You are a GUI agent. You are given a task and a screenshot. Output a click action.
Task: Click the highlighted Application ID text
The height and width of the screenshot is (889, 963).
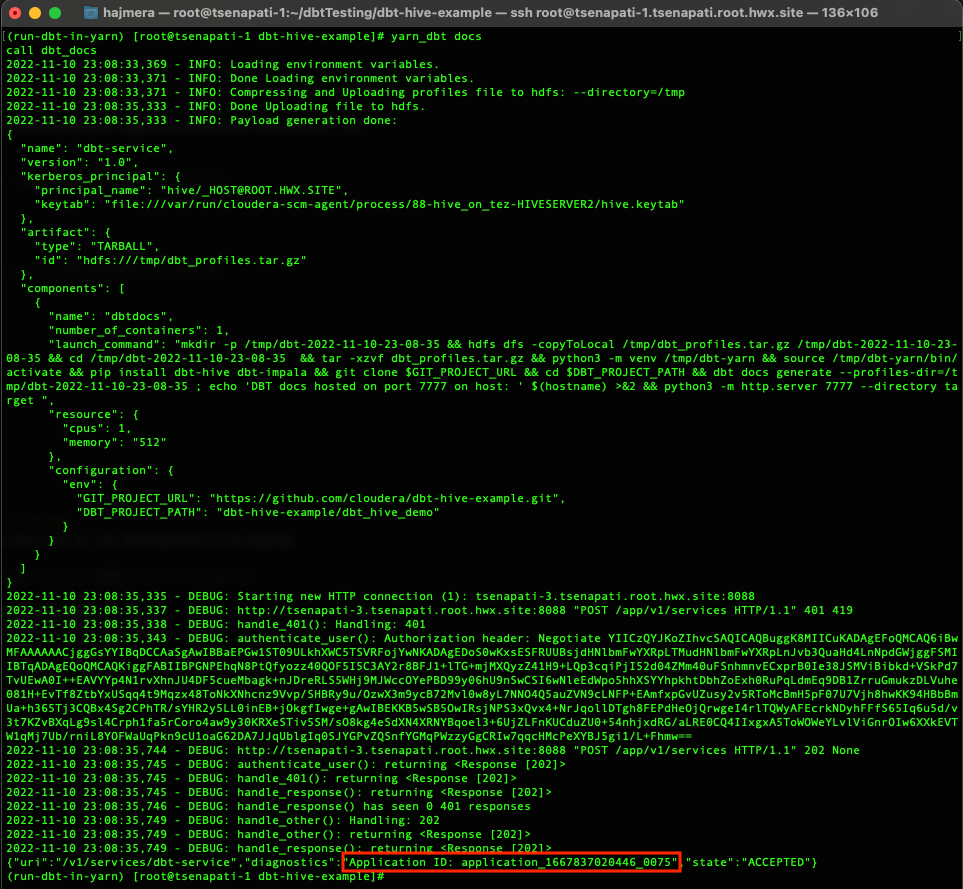pos(510,862)
